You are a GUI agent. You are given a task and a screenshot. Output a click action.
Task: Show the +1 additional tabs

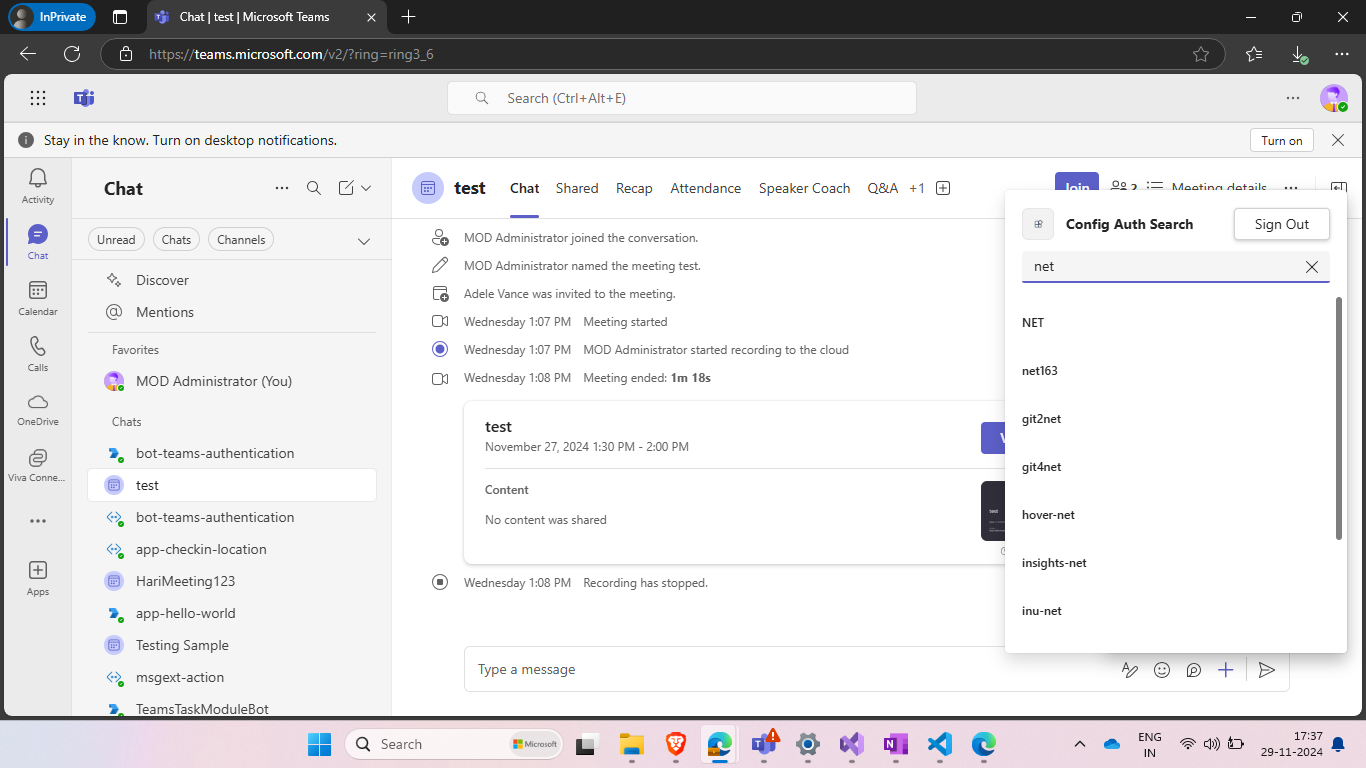917,188
